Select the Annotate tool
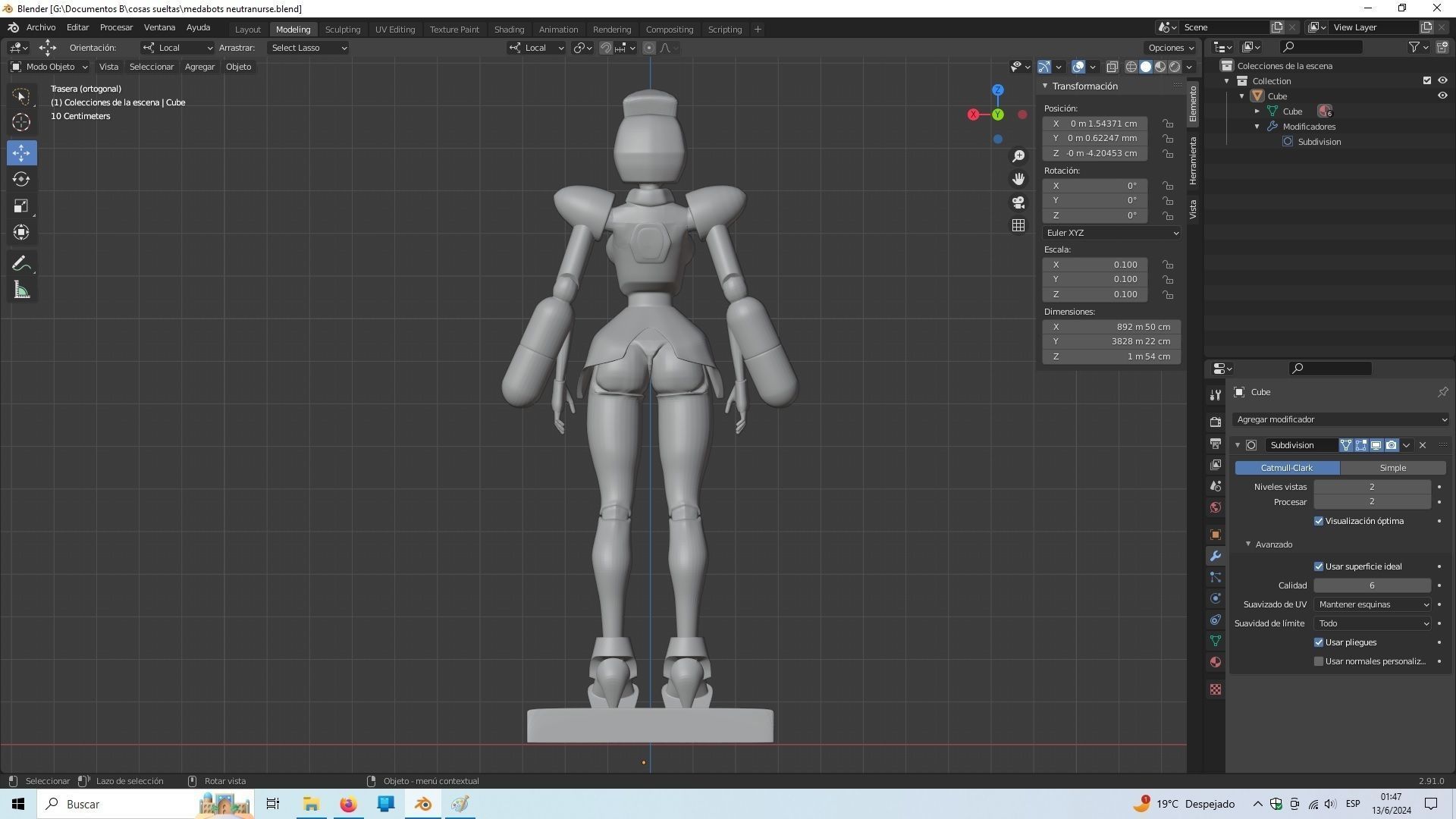 pyautogui.click(x=21, y=263)
